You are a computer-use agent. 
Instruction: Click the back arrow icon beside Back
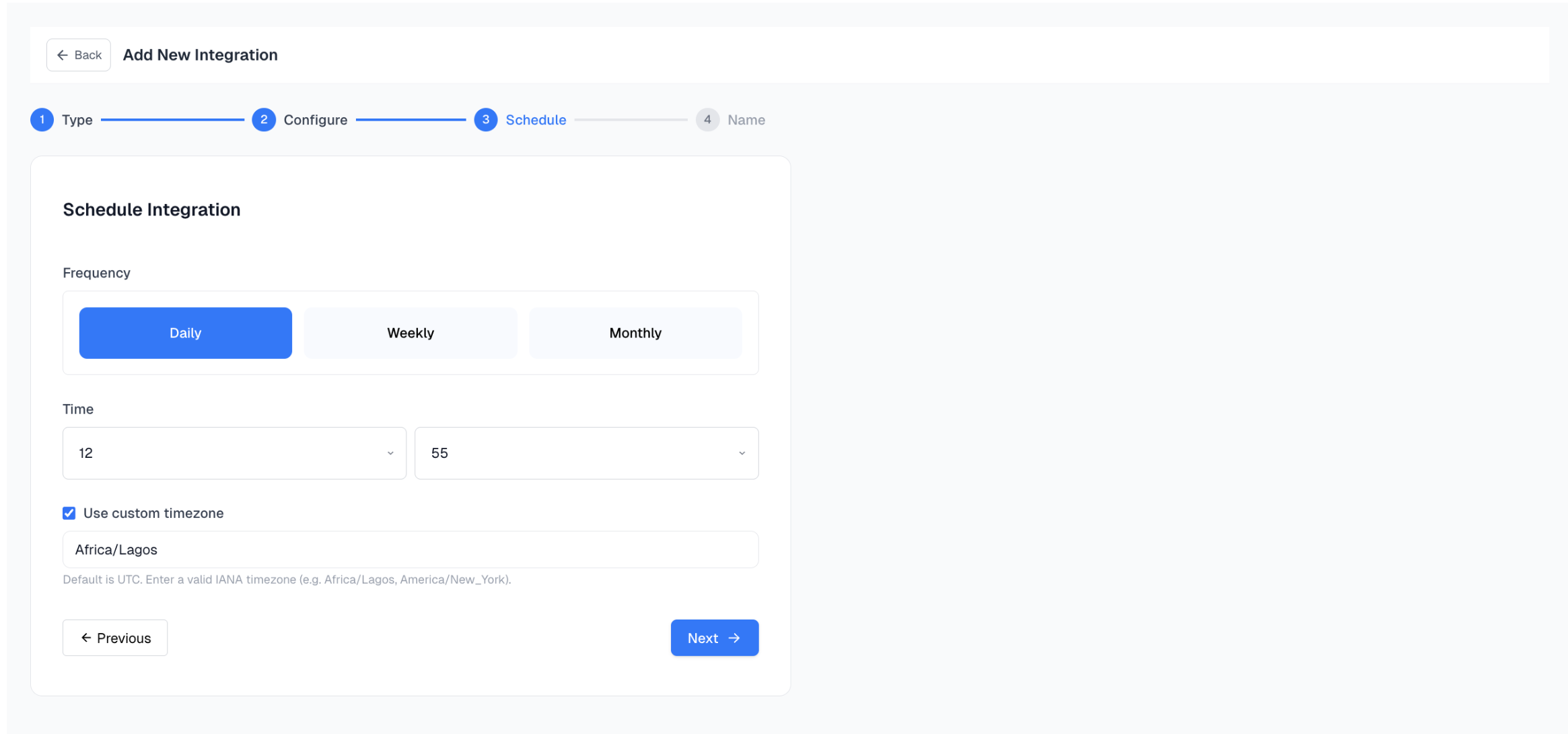pyautogui.click(x=63, y=55)
